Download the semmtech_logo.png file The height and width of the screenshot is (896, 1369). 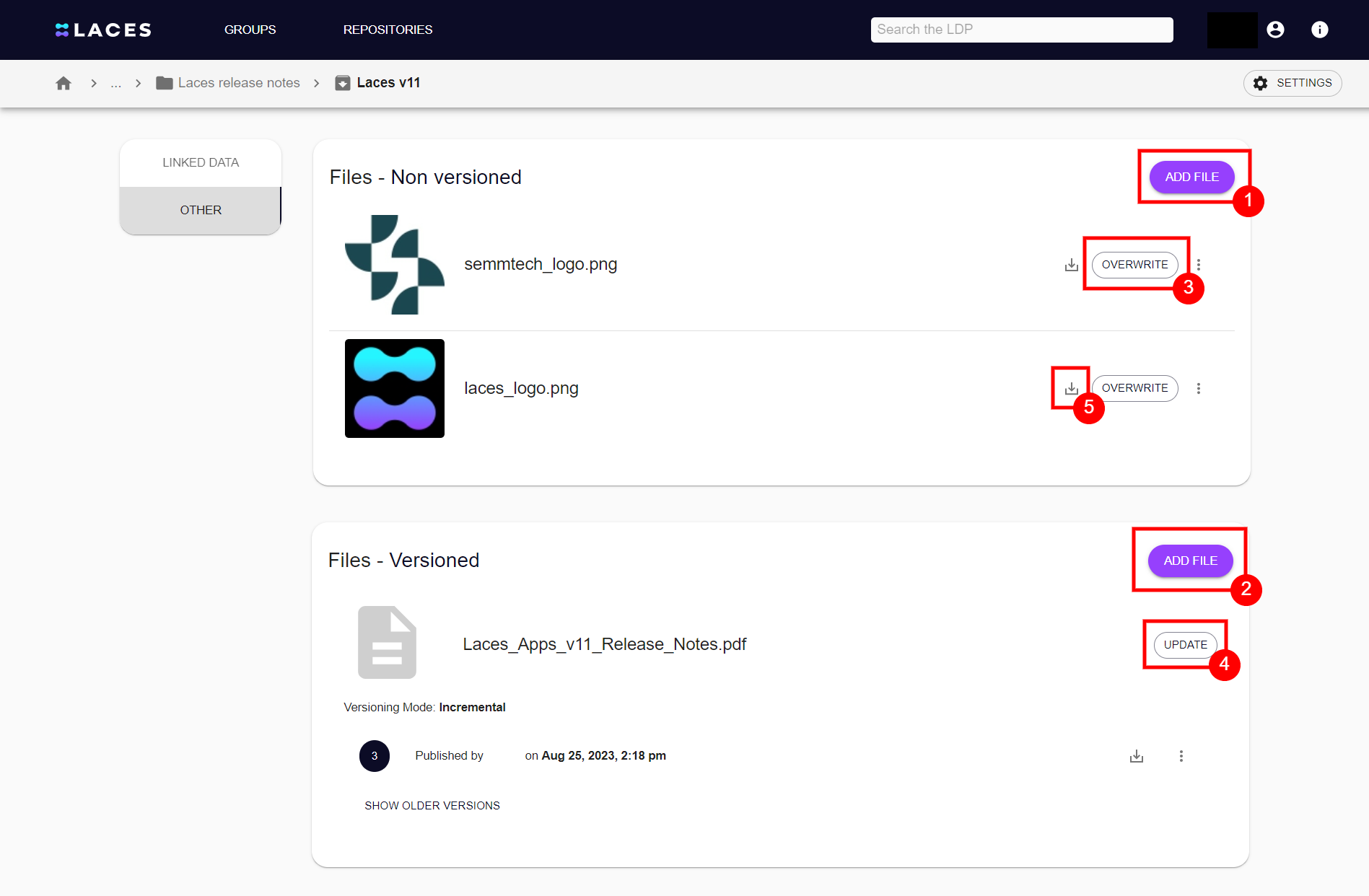pyautogui.click(x=1071, y=264)
